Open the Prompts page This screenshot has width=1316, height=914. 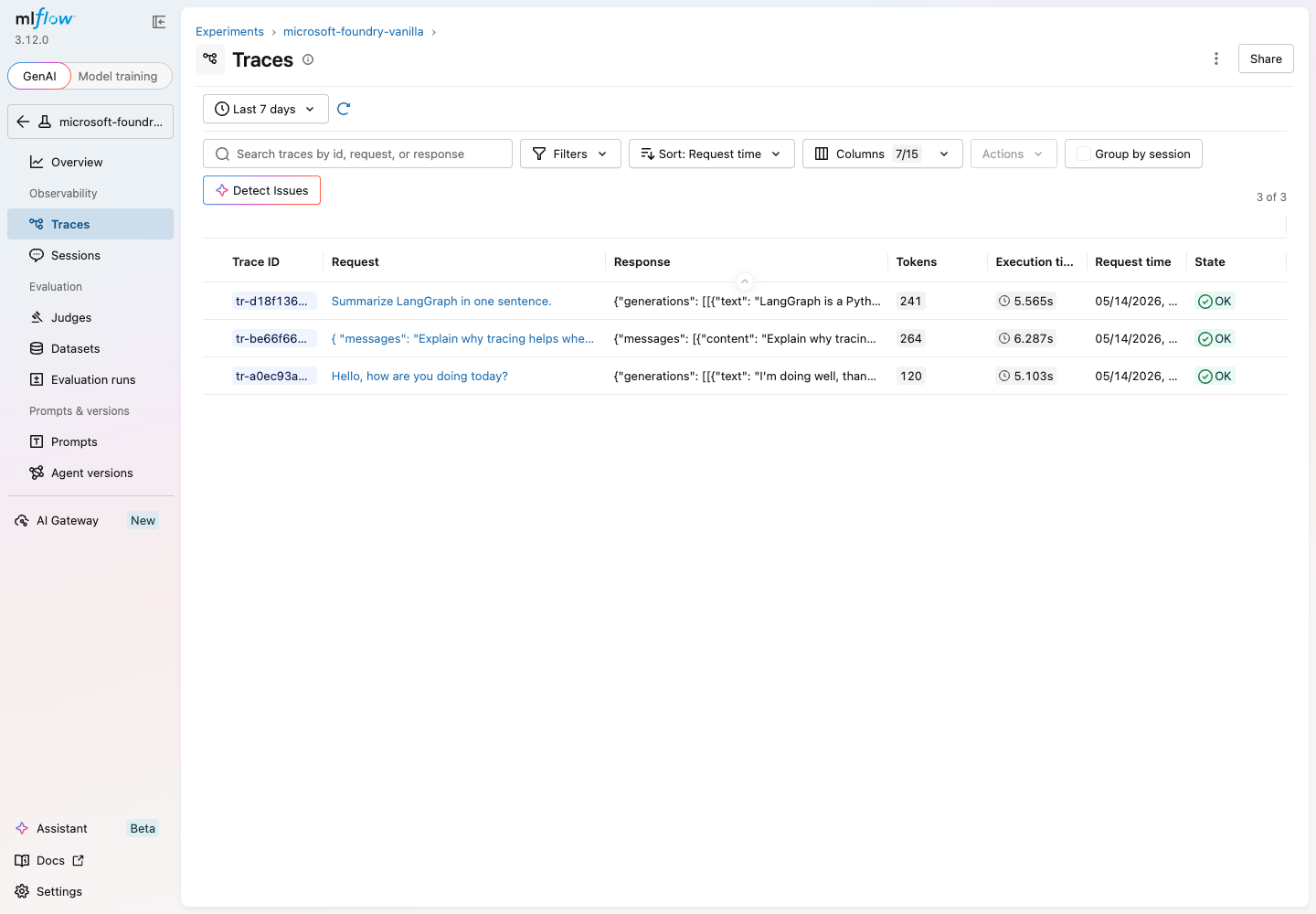point(90,441)
